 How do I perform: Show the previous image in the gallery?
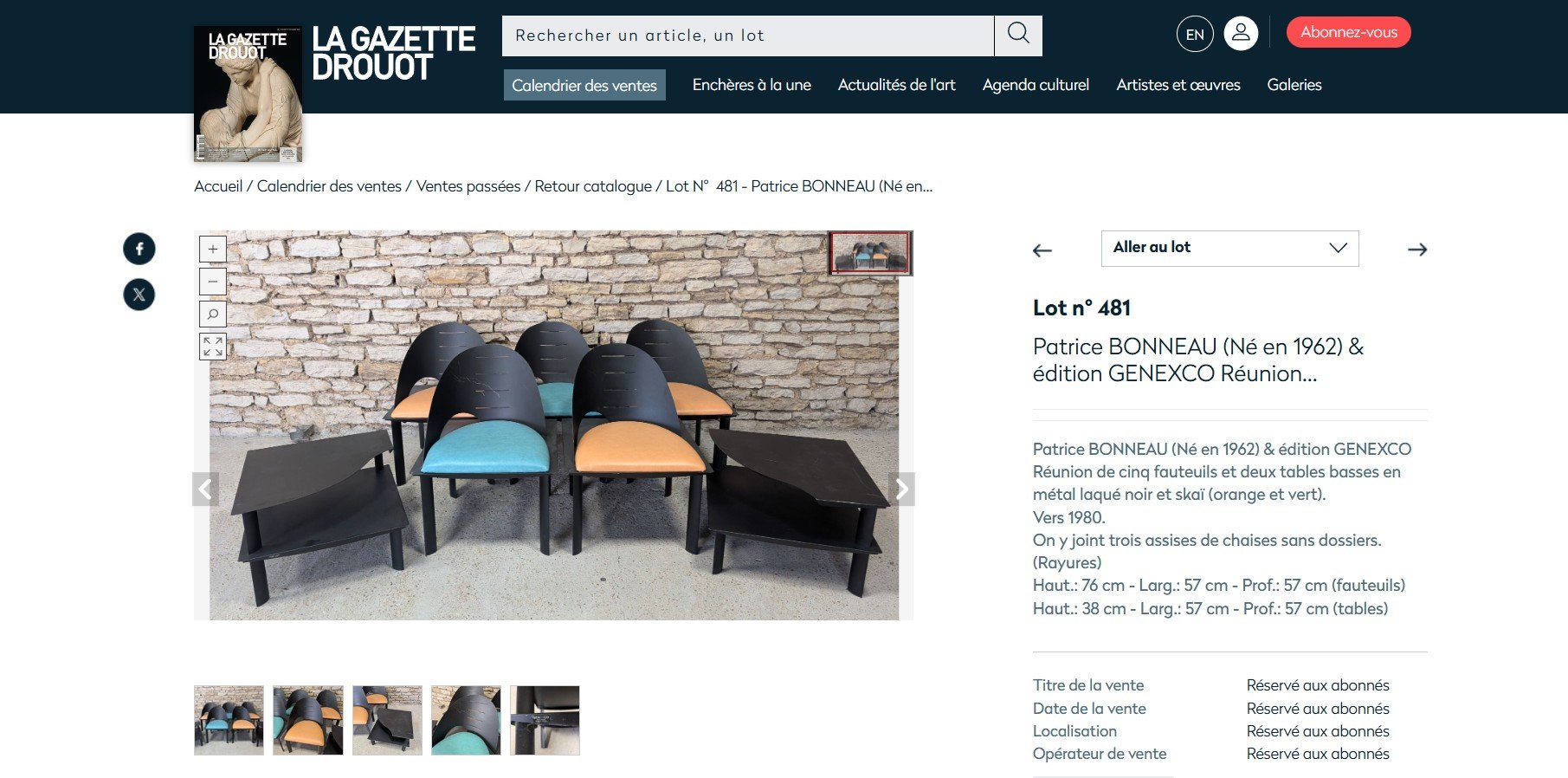205,489
